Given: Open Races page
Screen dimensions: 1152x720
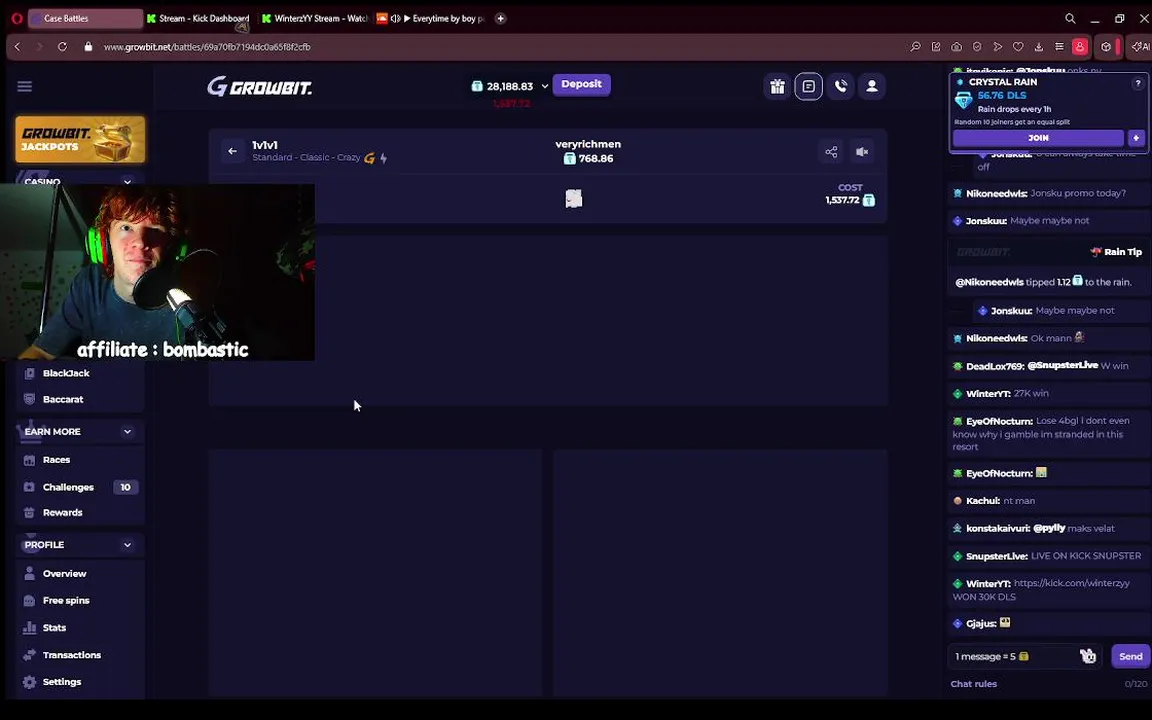Looking at the screenshot, I should [56, 460].
